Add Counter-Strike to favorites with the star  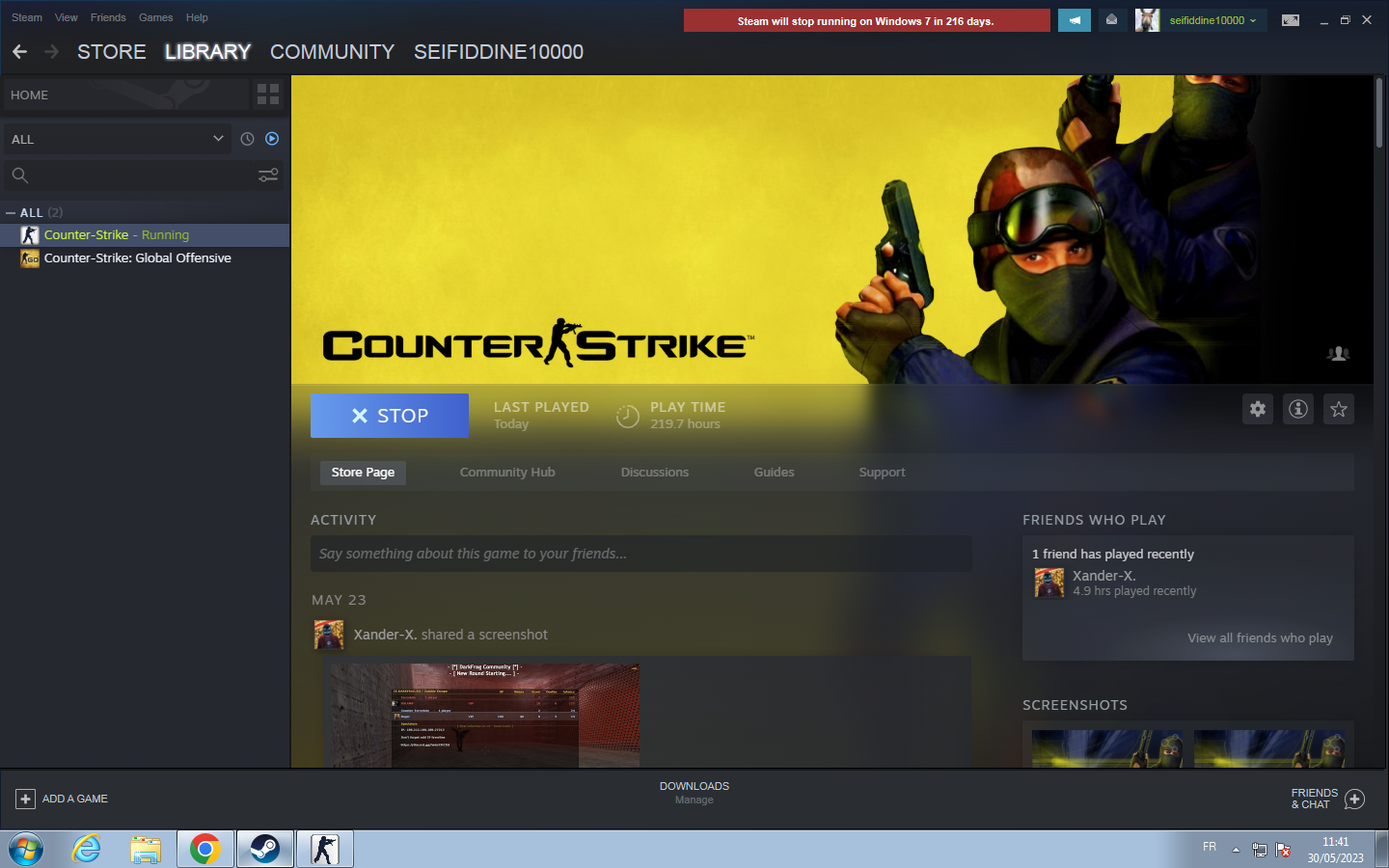click(1339, 409)
